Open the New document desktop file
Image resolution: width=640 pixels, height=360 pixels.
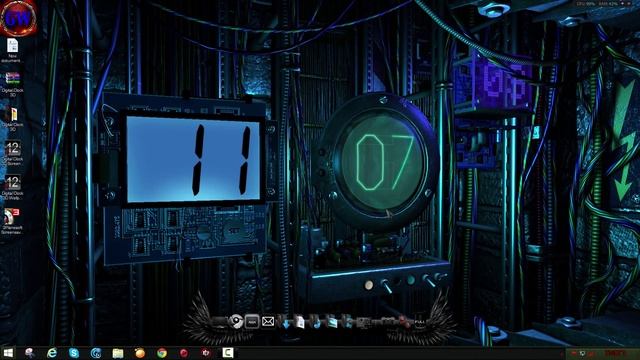pyautogui.click(x=12, y=50)
